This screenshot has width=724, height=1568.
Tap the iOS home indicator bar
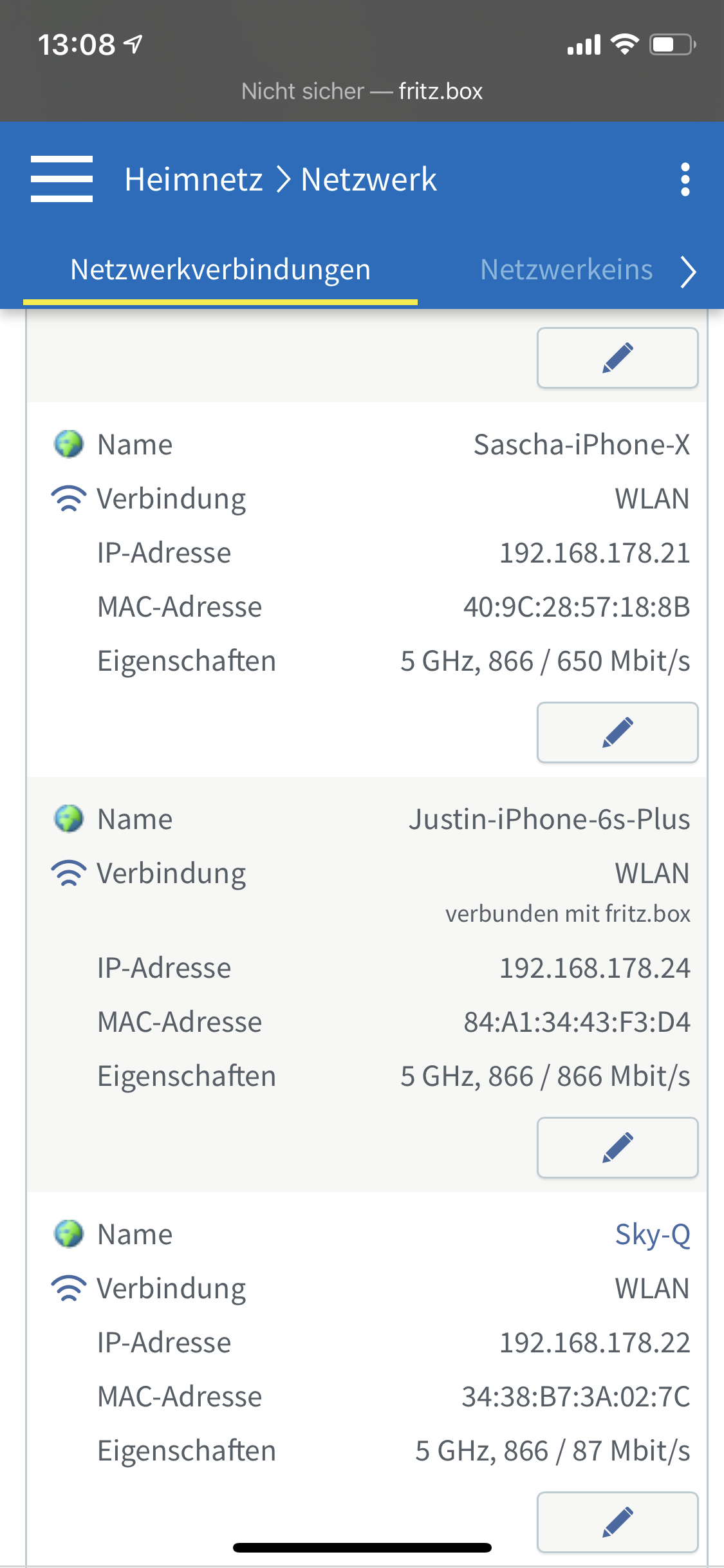(x=362, y=1547)
